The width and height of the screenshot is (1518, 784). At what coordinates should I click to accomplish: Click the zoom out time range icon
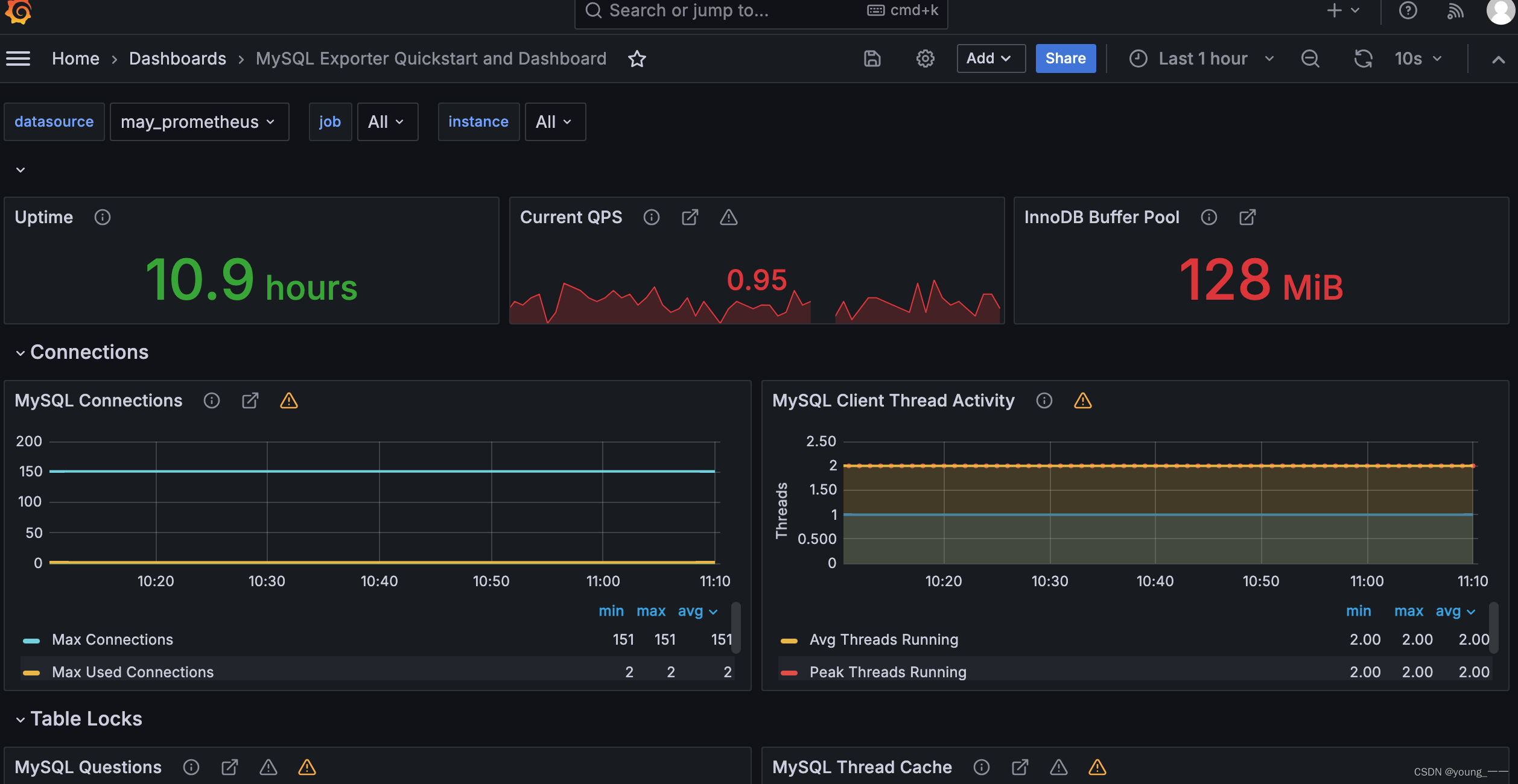coord(1310,58)
